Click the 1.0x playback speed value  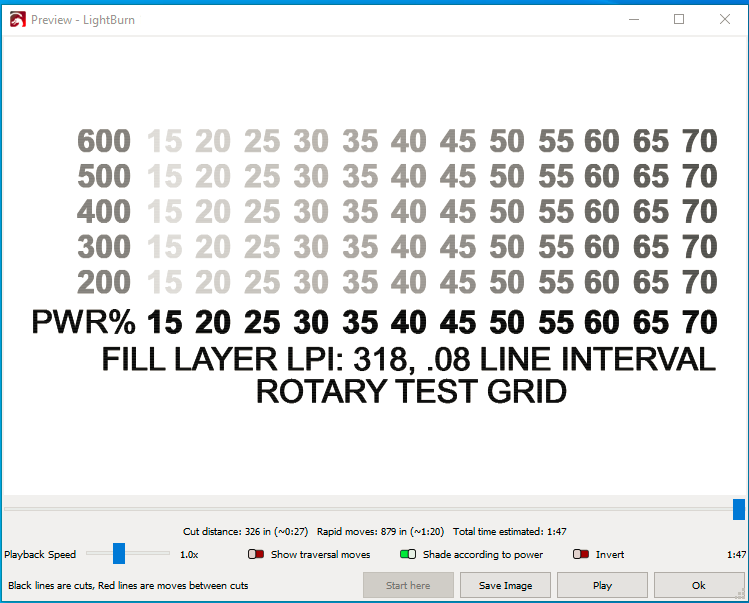tap(189, 554)
